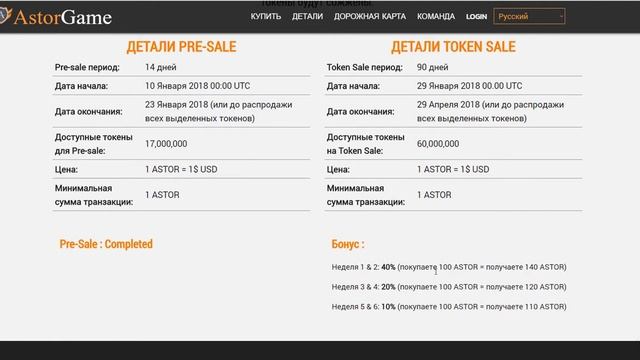Click the 'Pre-sale период:' label

[x=87, y=67]
